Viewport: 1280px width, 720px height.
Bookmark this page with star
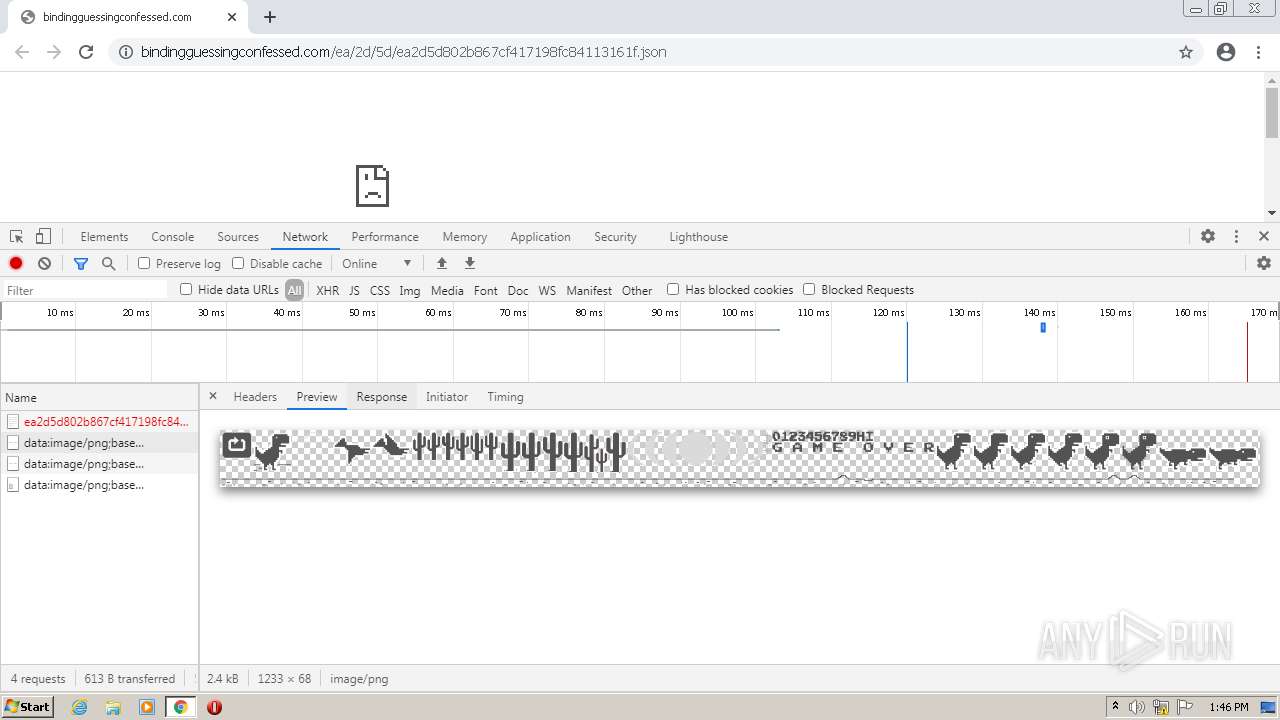click(x=1186, y=52)
